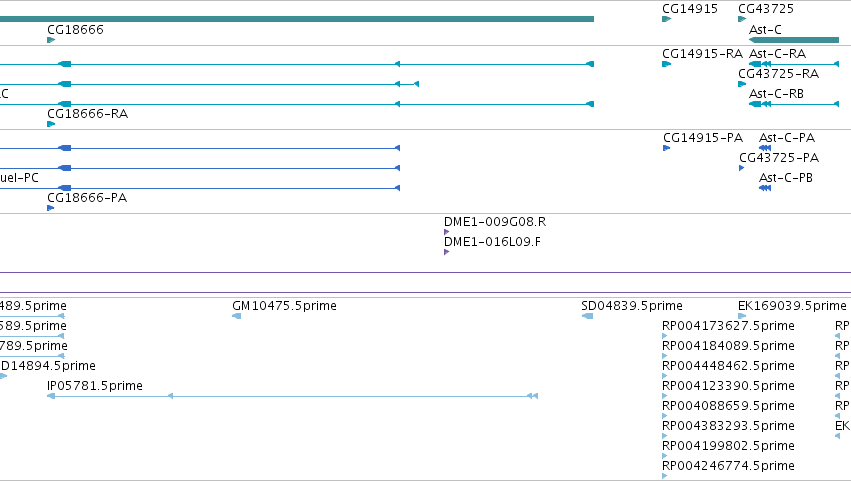851x481 pixels.
Task: Click the CG18666-PA protein label
Action: click(x=87, y=198)
